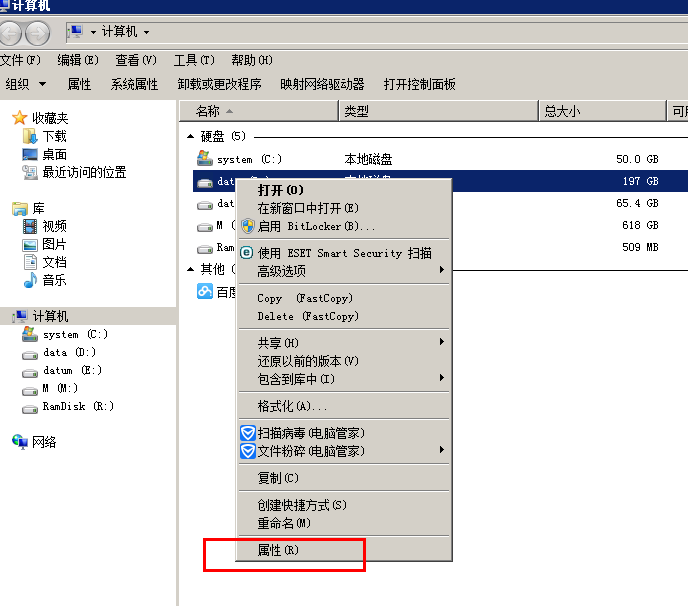
Task: Expand the 共享 submenu
Action: (x=441, y=343)
